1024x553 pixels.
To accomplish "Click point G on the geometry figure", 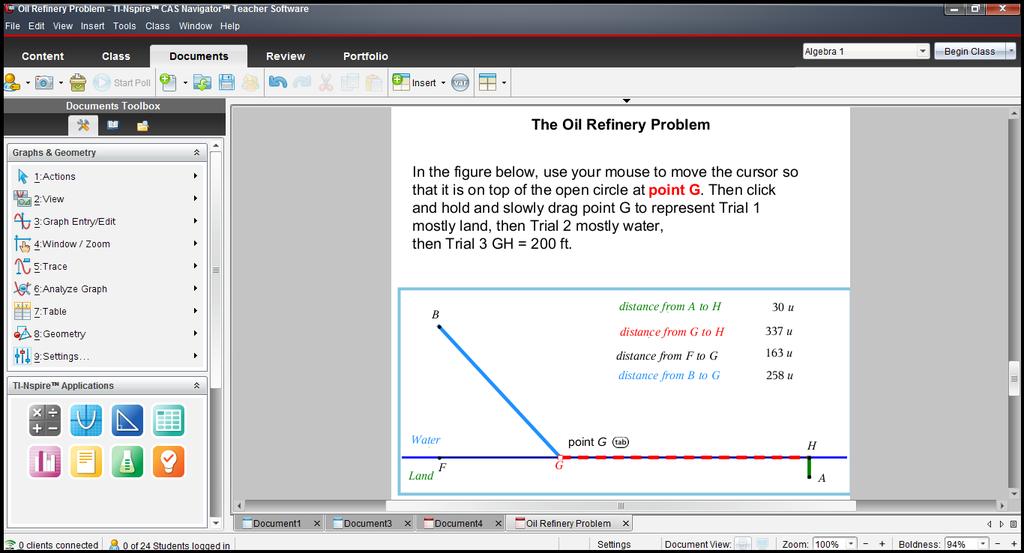I will (560, 457).
